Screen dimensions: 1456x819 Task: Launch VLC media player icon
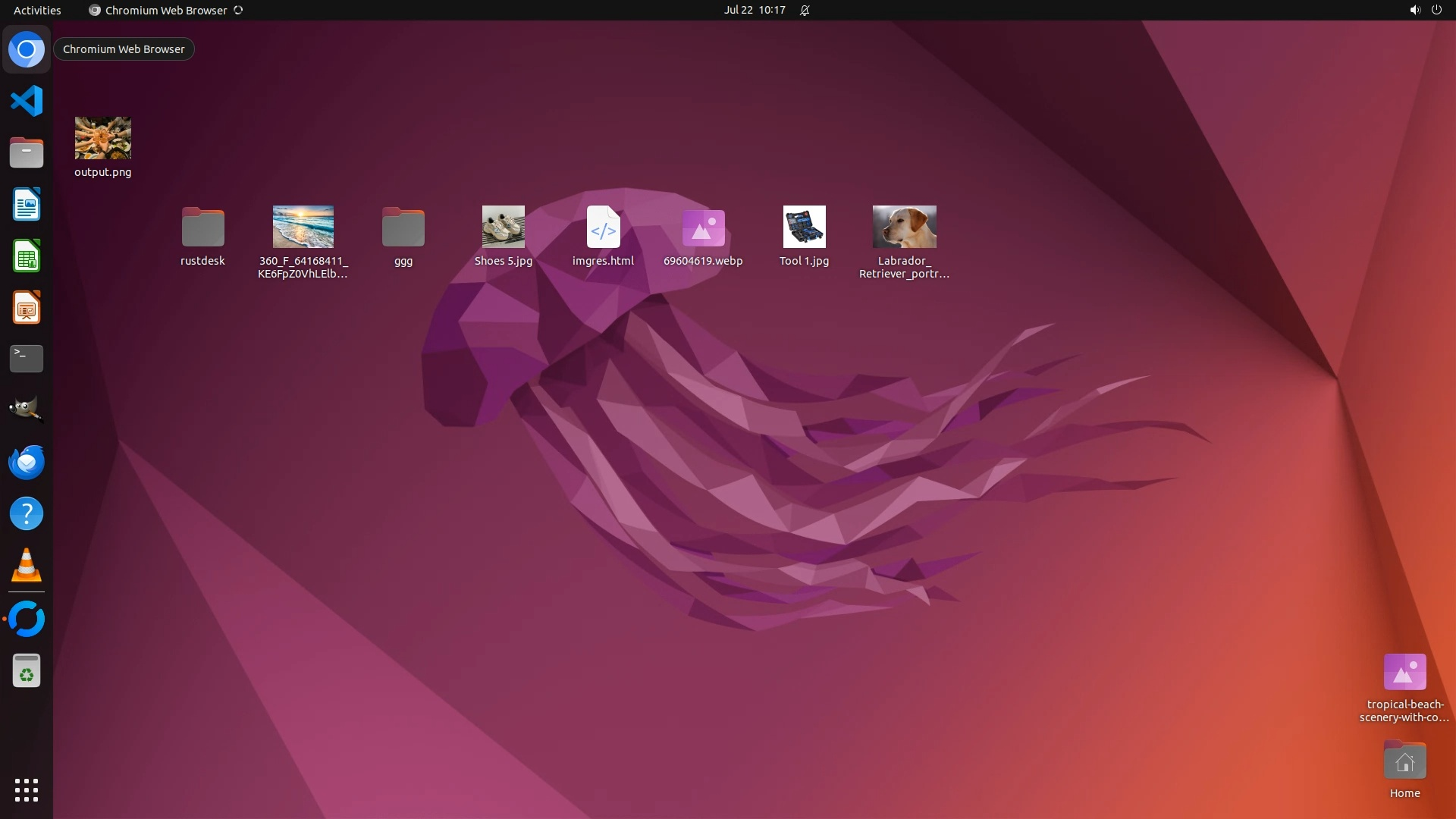[x=27, y=566]
